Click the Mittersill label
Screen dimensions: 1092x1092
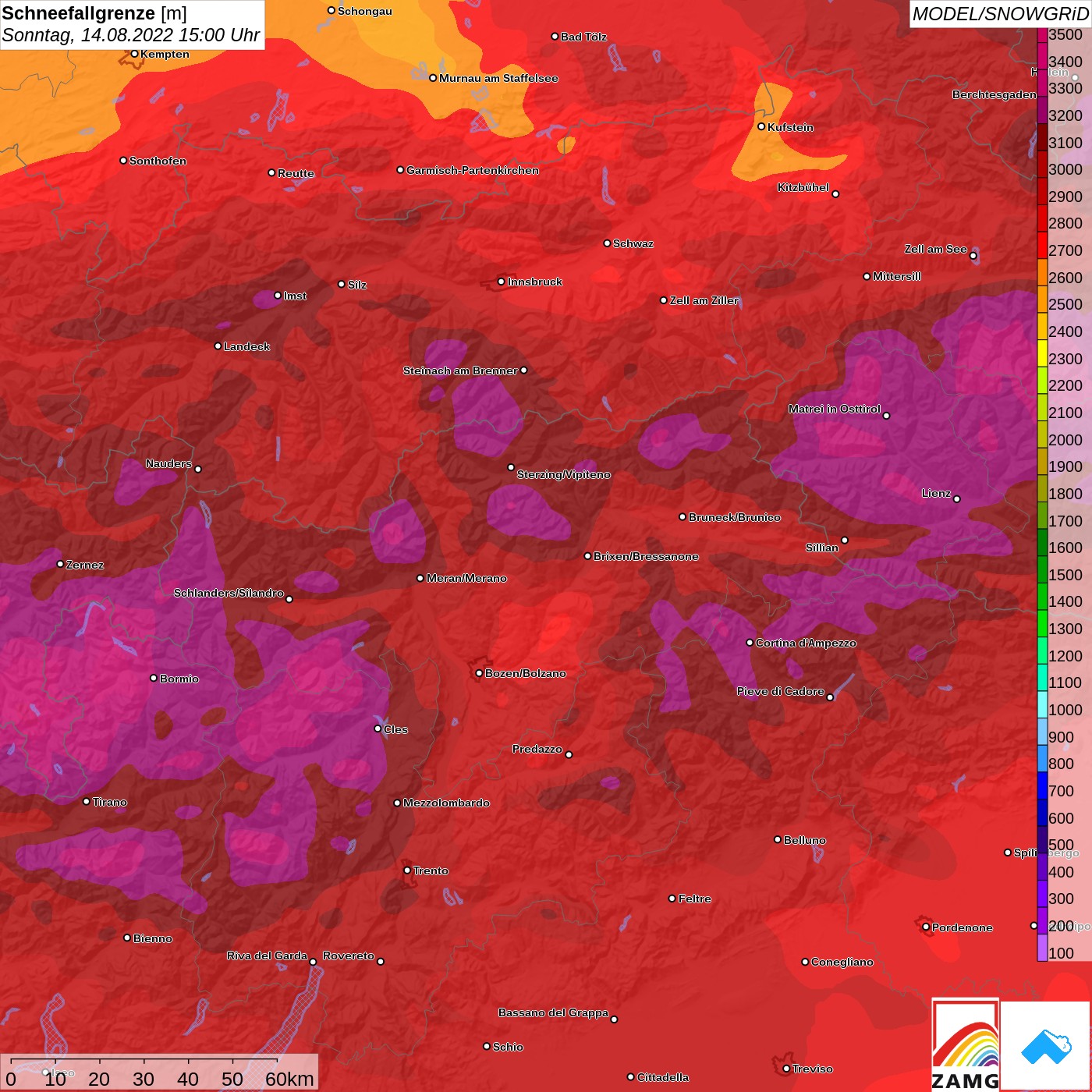897,276
